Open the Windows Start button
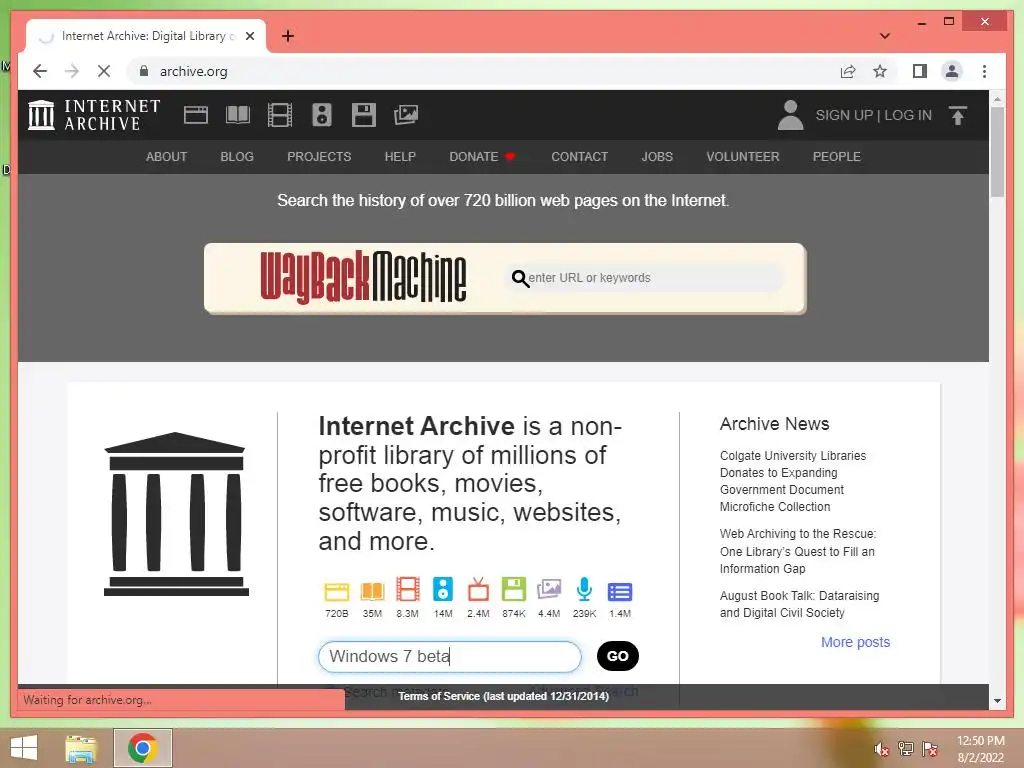1024x768 pixels. (24, 748)
